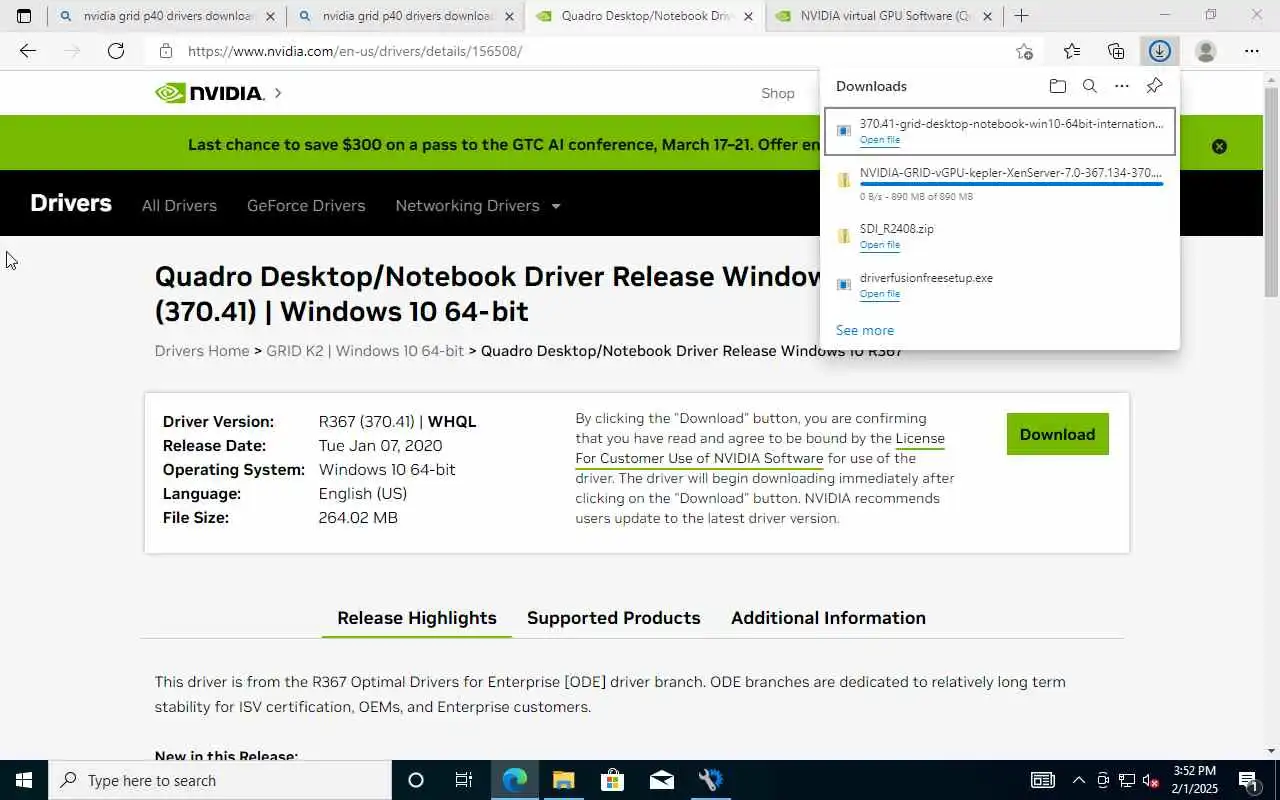Image resolution: width=1280 pixels, height=800 pixels.
Task: Open the tab actions menu icon
Action: point(24,16)
